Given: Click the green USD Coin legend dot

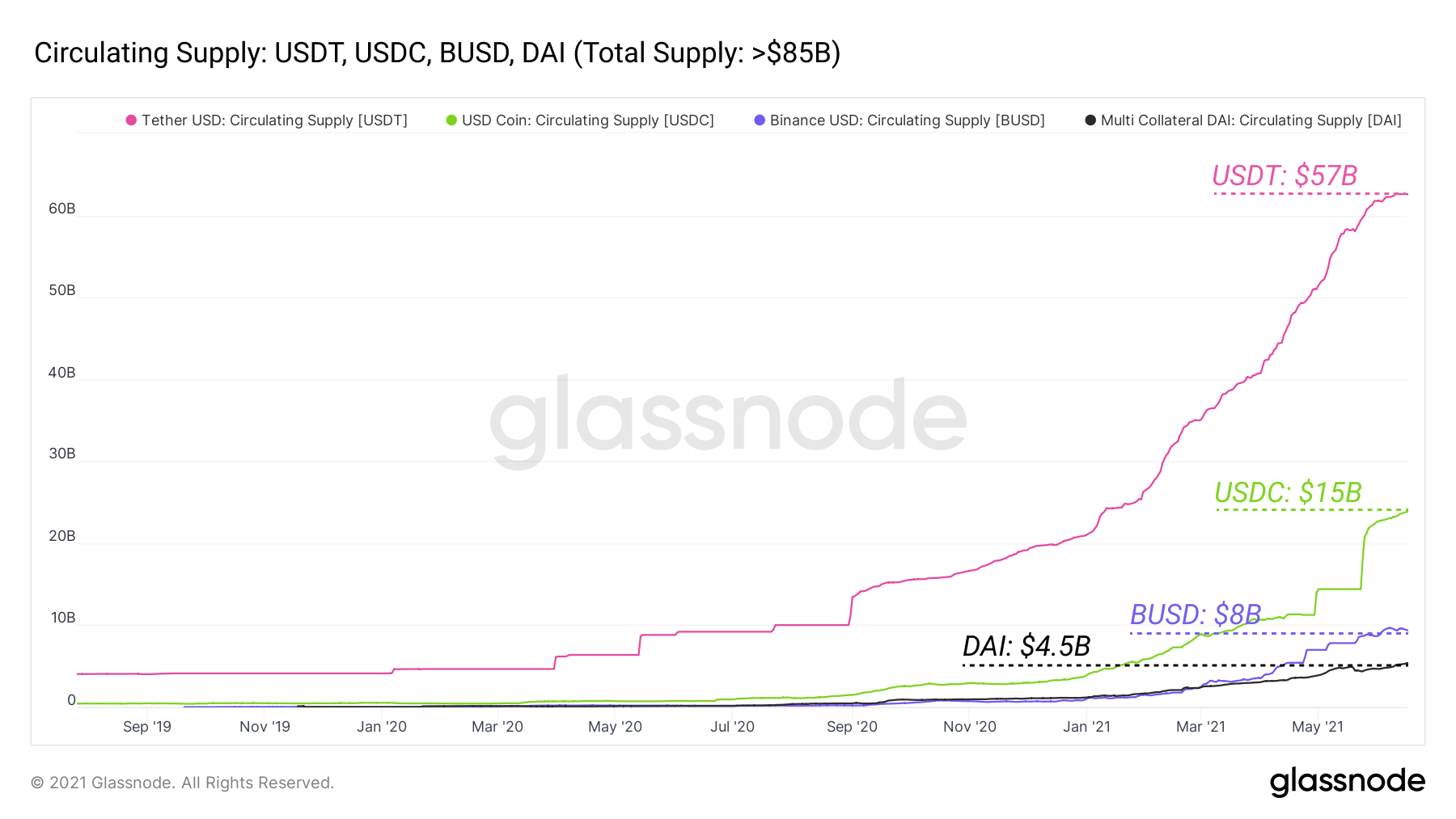Looking at the screenshot, I should pos(451,120).
